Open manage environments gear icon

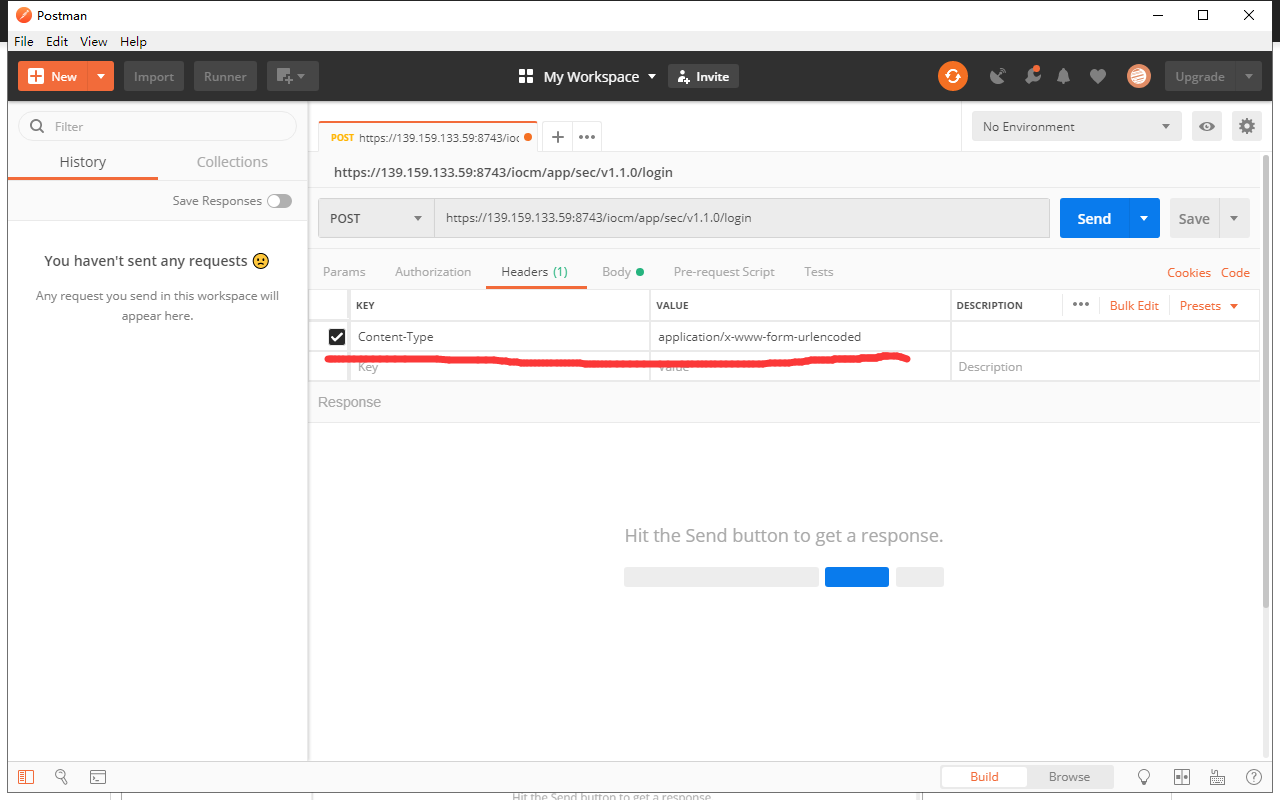[1246, 126]
